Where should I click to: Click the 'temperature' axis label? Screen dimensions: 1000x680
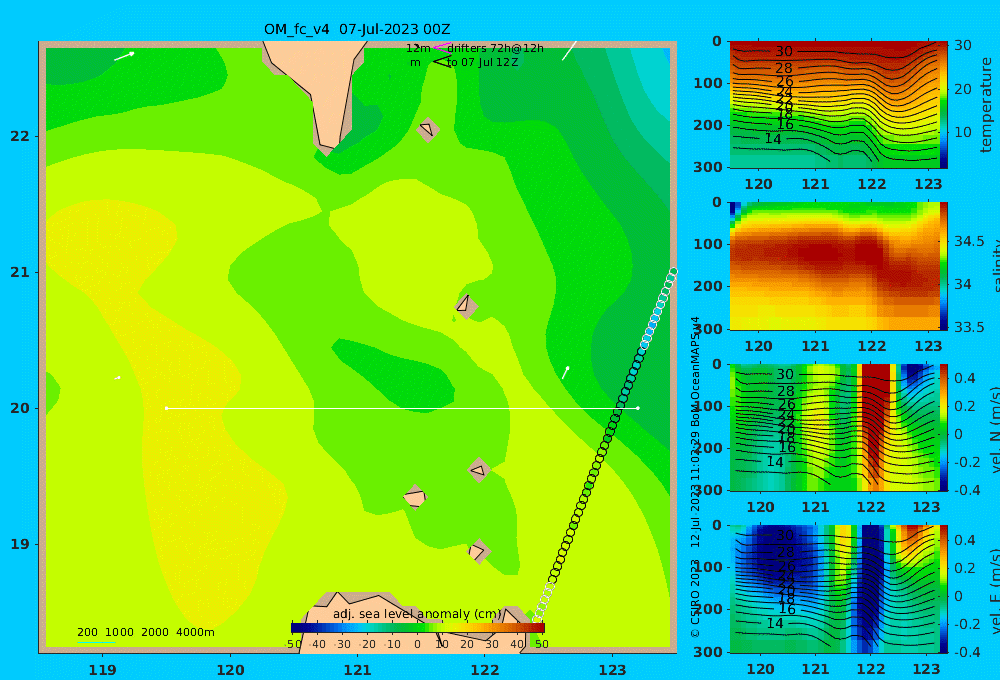pyautogui.click(x=987, y=105)
